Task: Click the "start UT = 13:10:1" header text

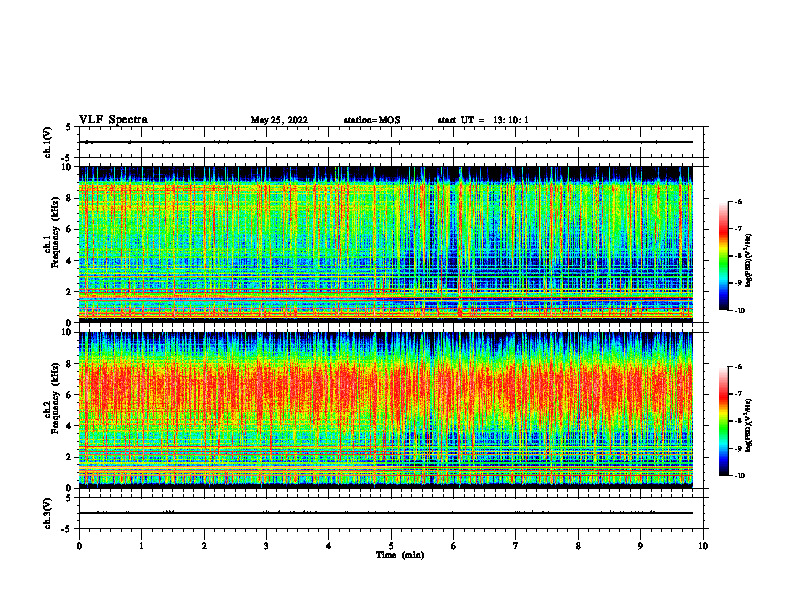Action: [483, 120]
